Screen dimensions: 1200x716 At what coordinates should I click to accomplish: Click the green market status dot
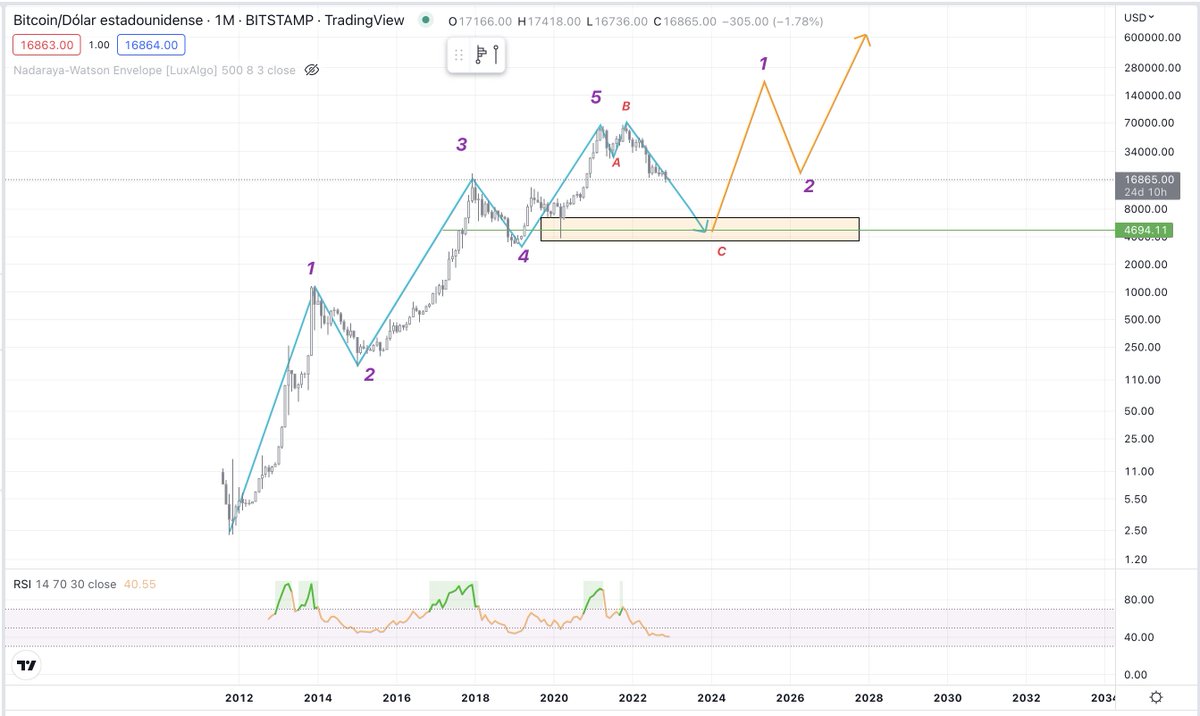pyautogui.click(x=427, y=20)
